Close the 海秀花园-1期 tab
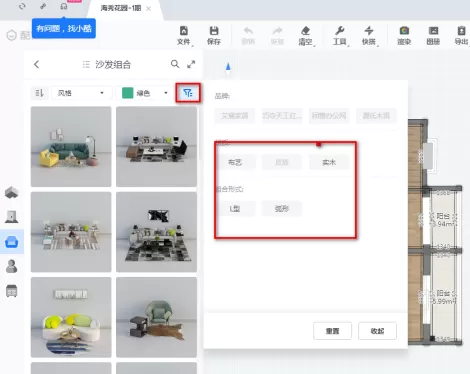This screenshot has height=374, width=470. point(149,8)
